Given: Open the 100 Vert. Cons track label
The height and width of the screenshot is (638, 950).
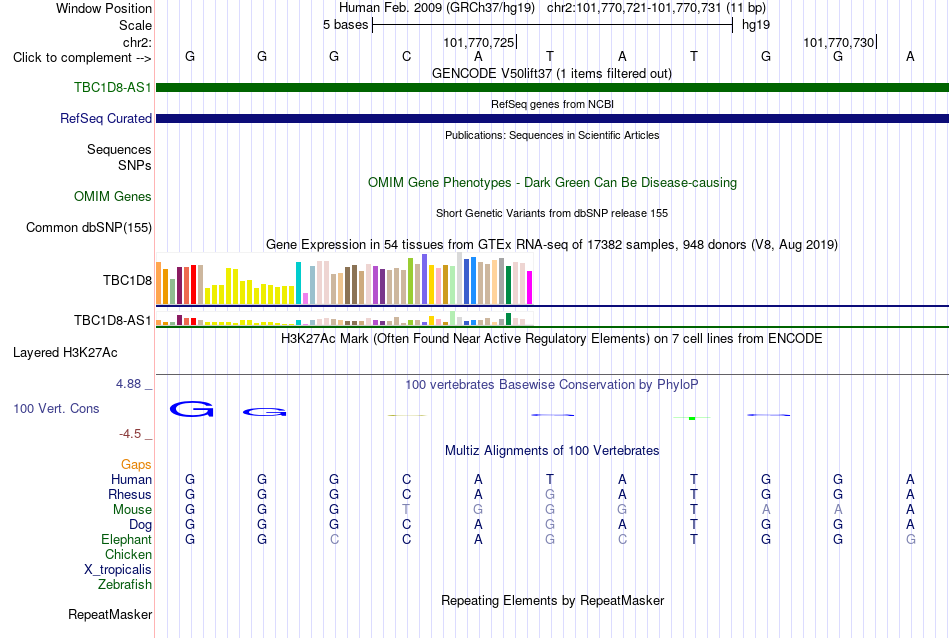Looking at the screenshot, I should [x=56, y=408].
